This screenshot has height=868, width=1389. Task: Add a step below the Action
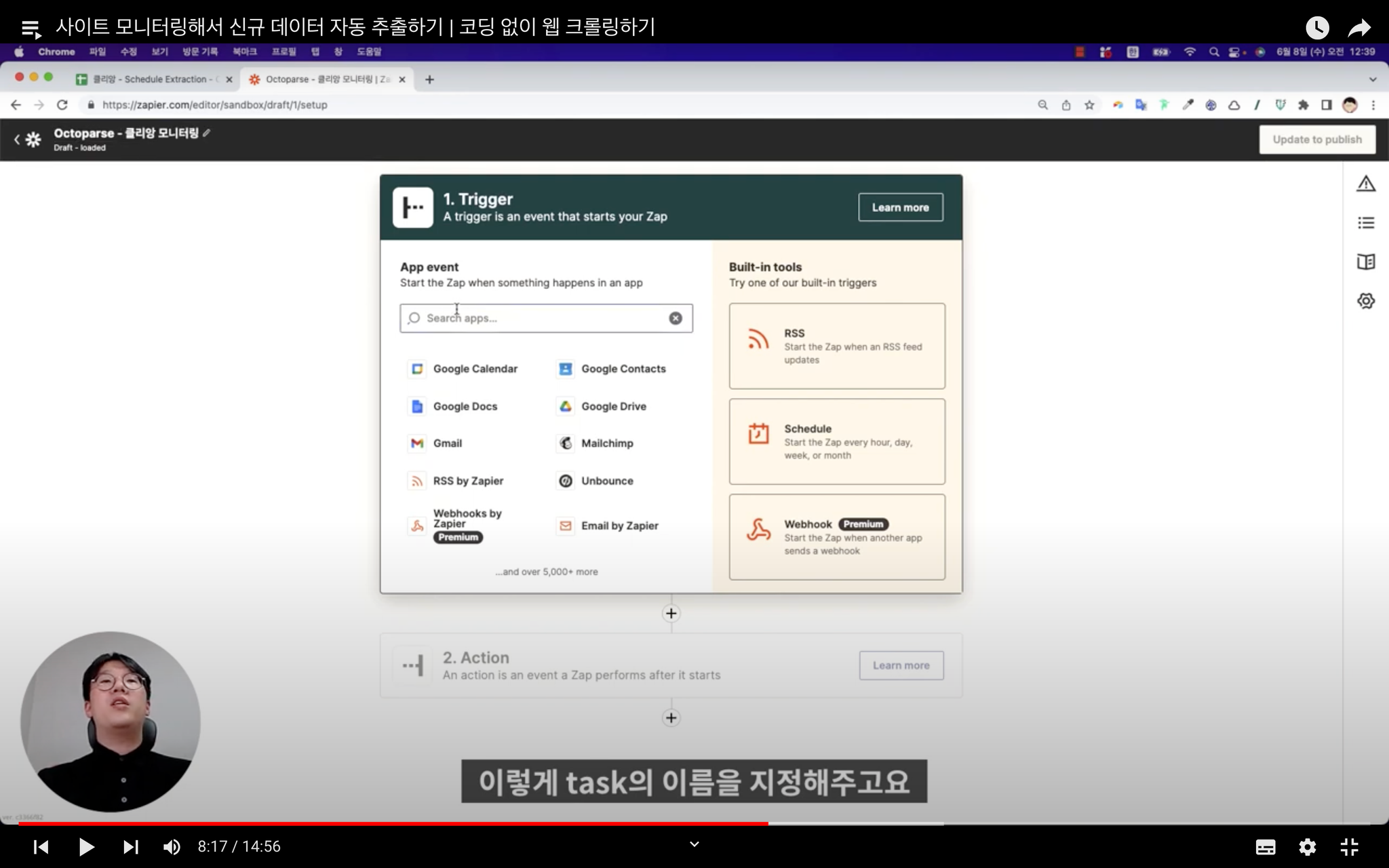click(671, 718)
